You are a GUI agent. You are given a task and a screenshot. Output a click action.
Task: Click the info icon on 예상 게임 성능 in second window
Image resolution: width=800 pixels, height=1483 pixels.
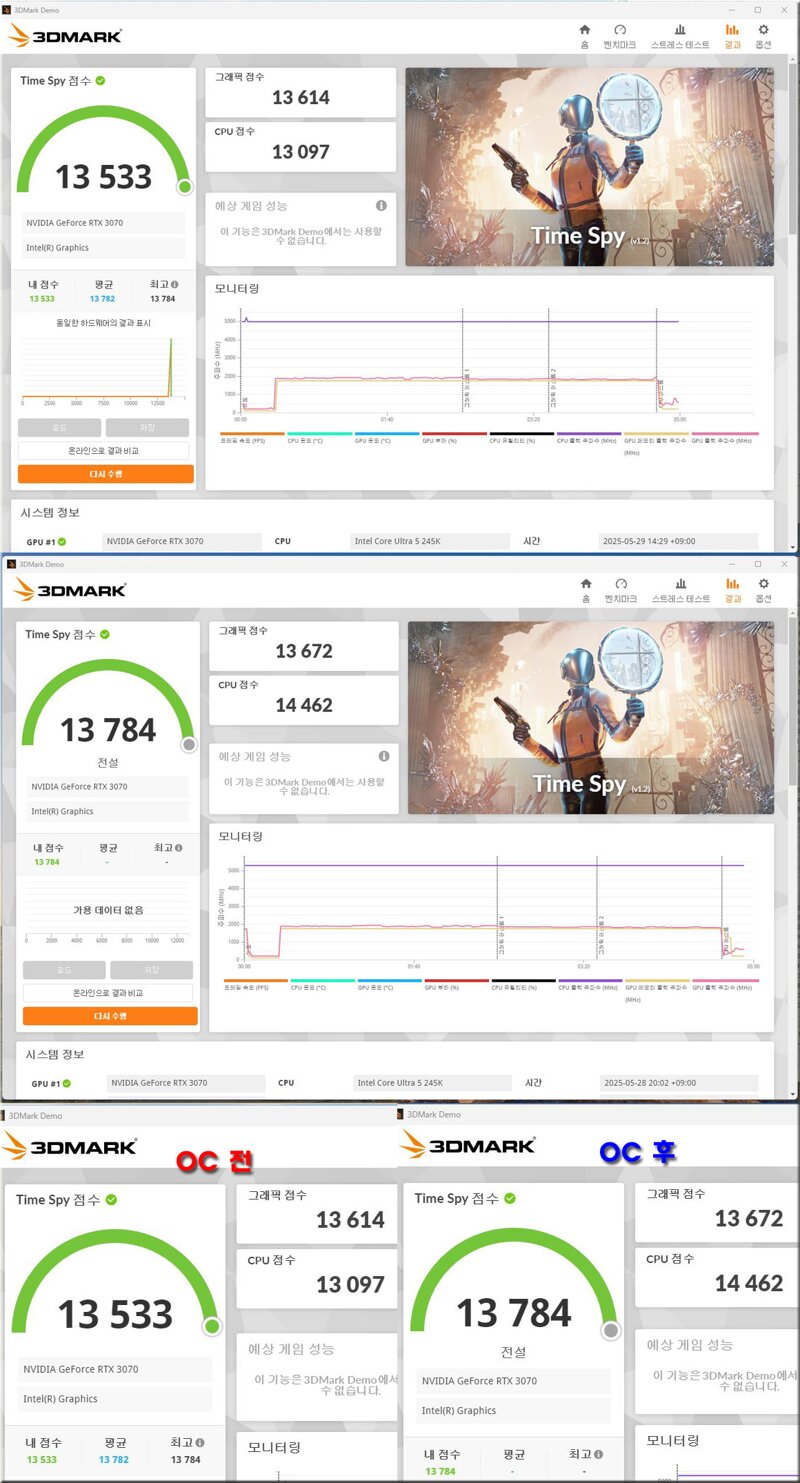(x=384, y=757)
